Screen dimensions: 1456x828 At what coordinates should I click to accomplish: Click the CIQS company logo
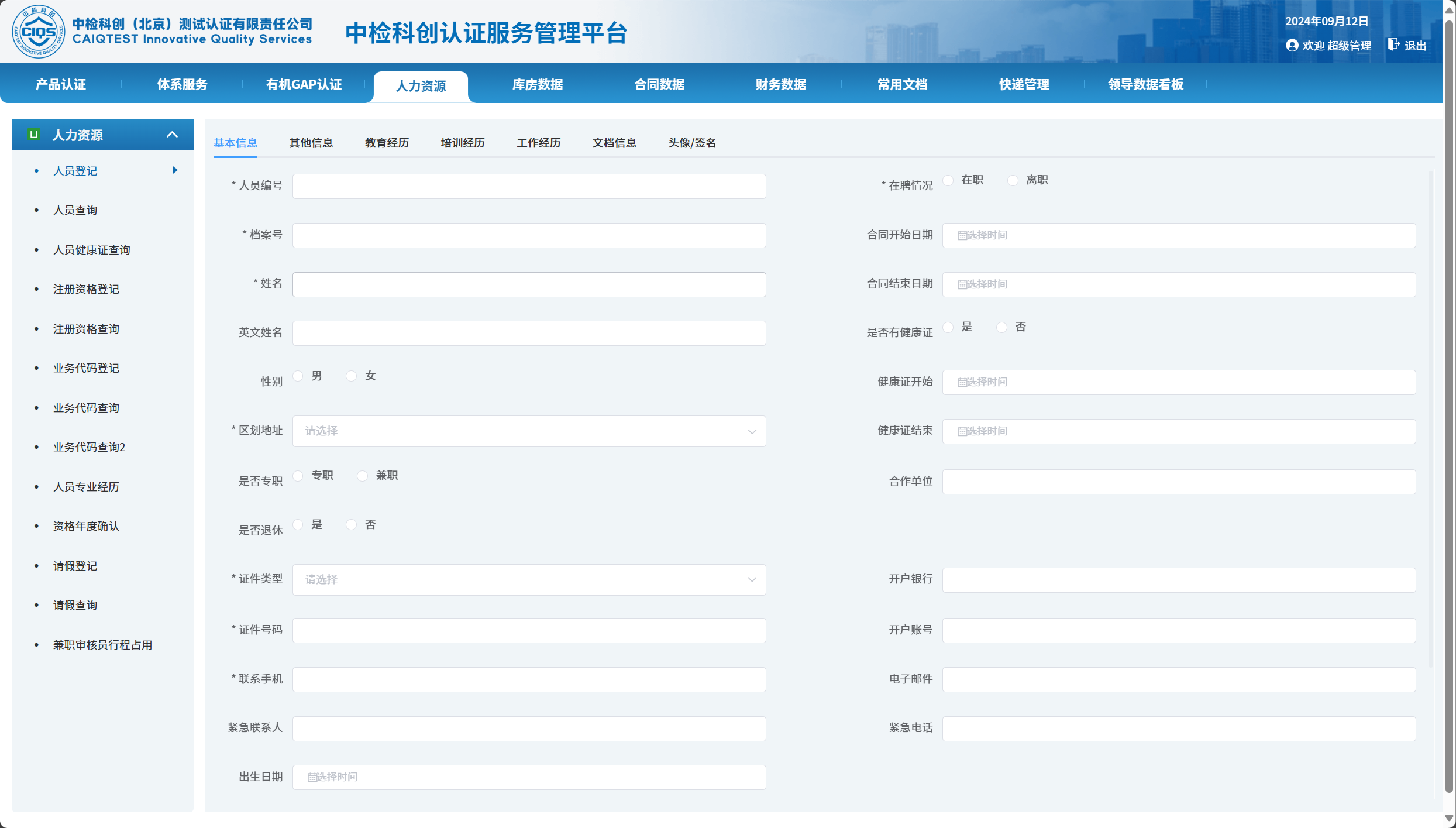(39, 32)
